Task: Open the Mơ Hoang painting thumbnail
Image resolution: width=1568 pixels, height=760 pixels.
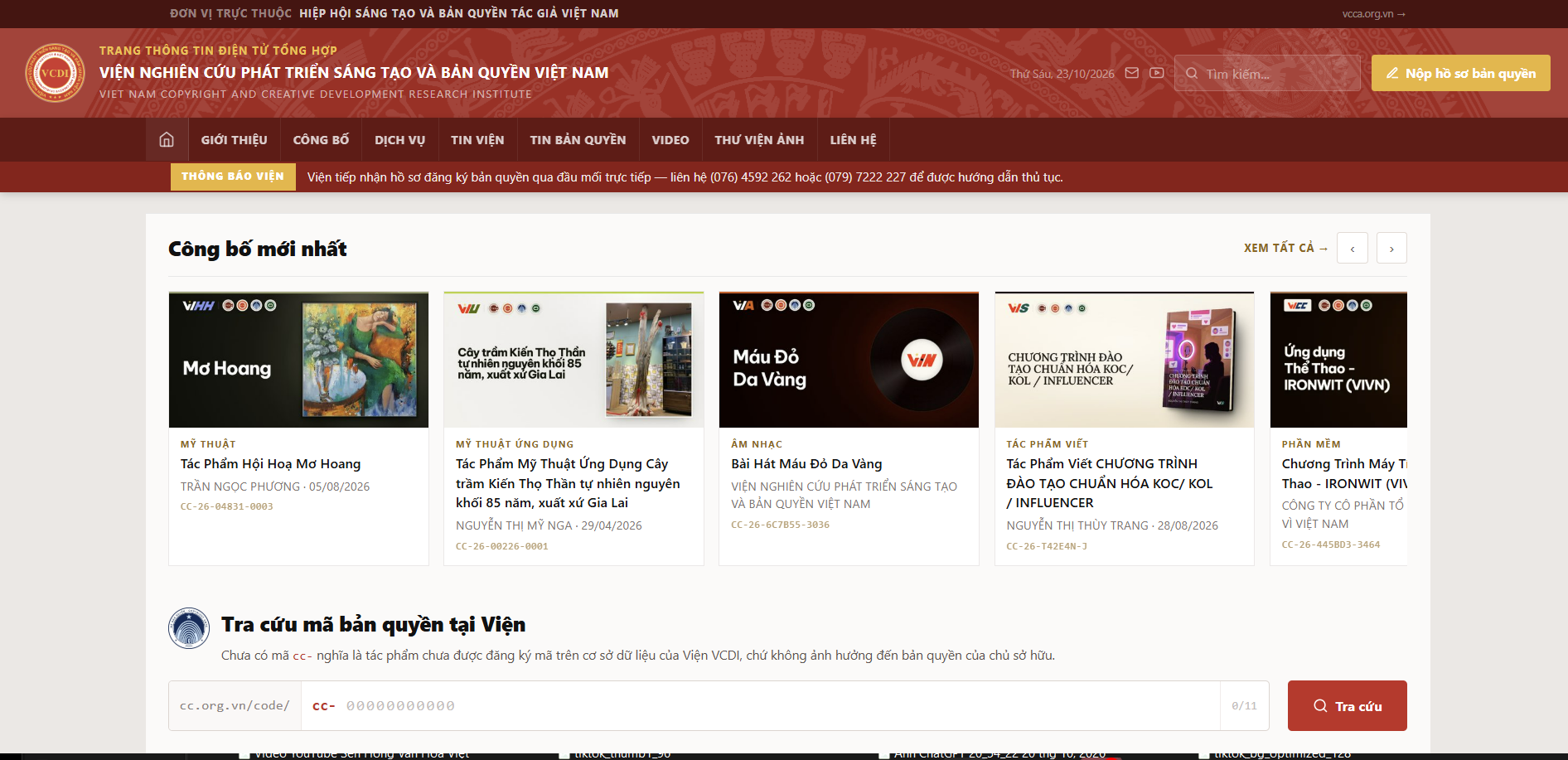Action: point(298,359)
